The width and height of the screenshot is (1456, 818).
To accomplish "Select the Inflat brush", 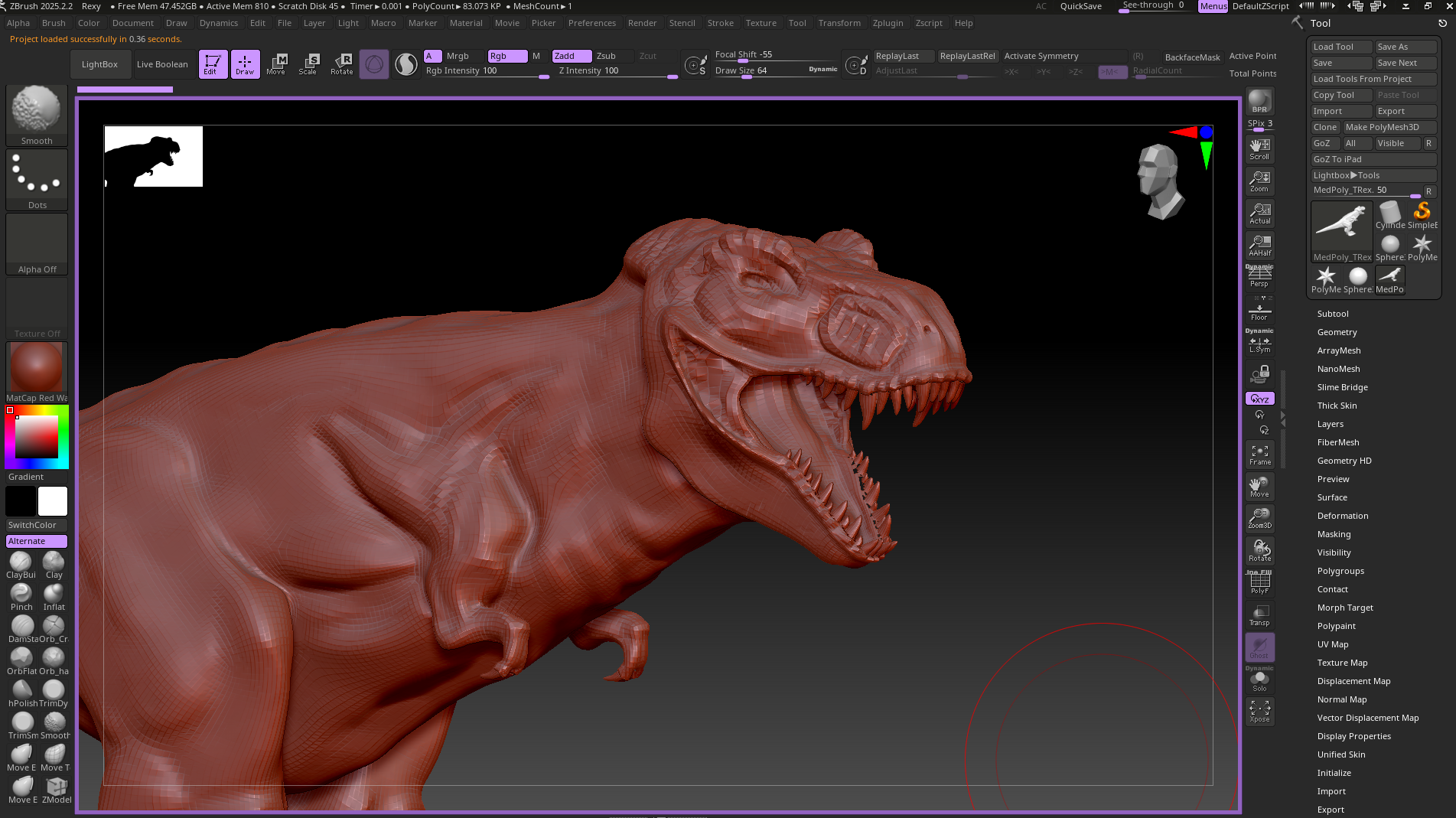I will click(54, 597).
